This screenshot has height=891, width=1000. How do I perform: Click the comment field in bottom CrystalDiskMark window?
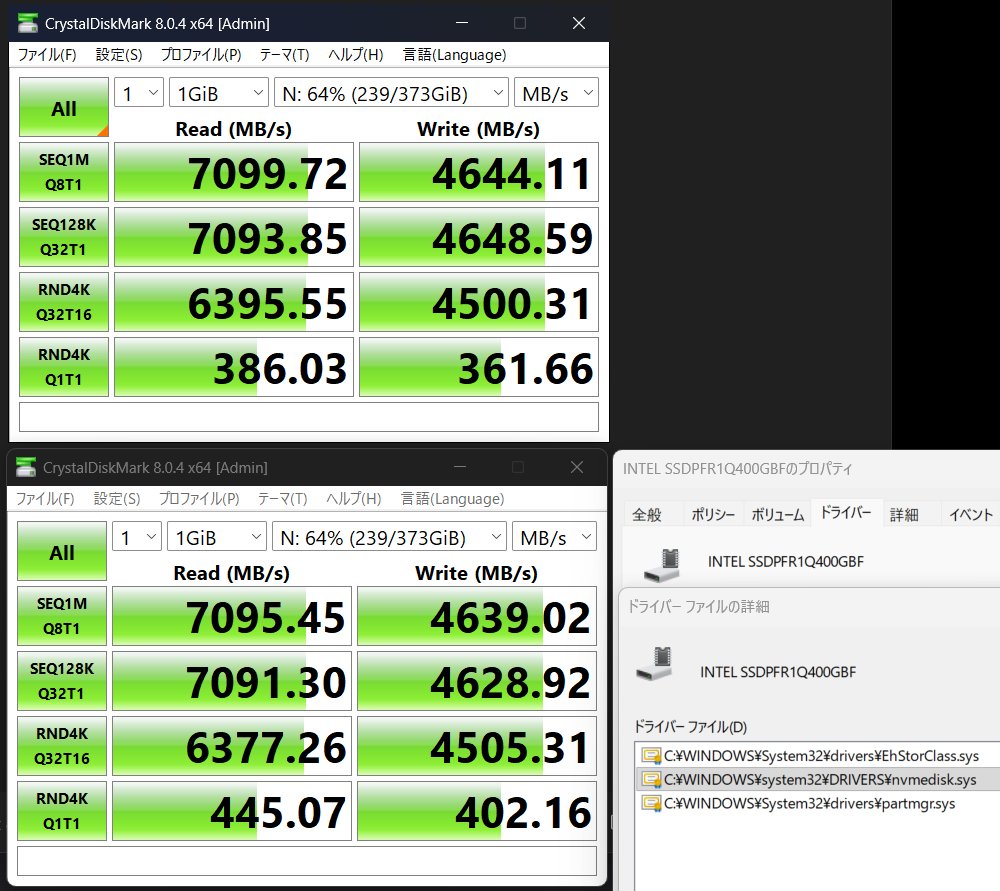[307, 860]
